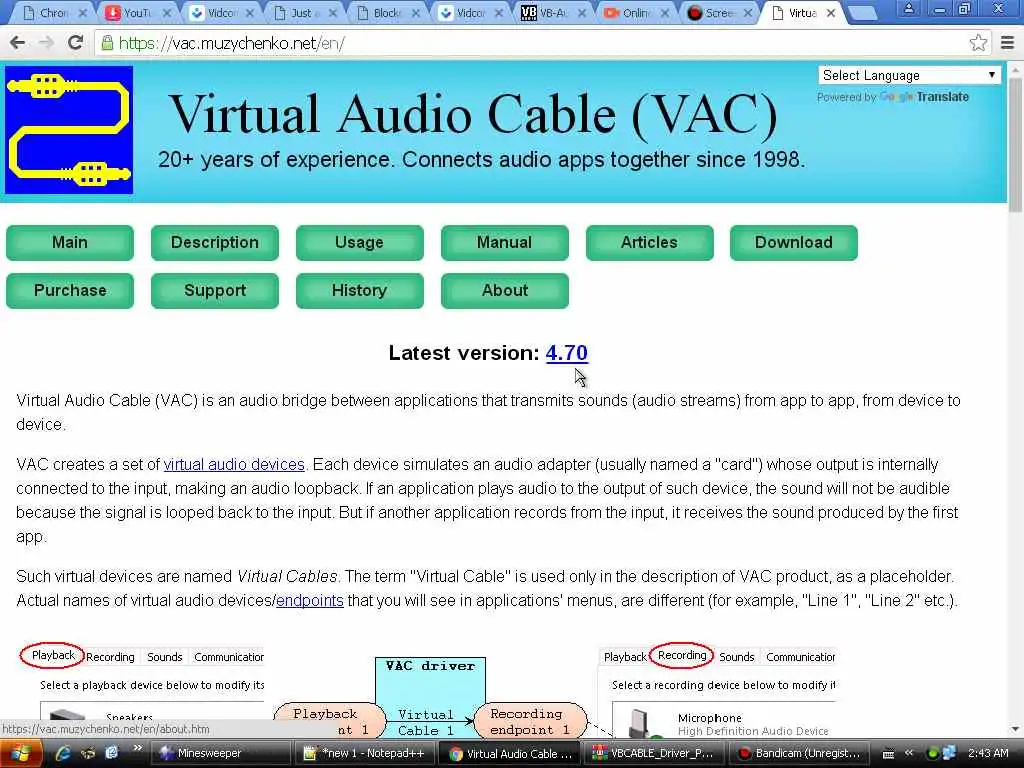The image size is (1024, 768).
Task: Open Minesweeper from the taskbar
Action: pyautogui.click(x=219, y=753)
